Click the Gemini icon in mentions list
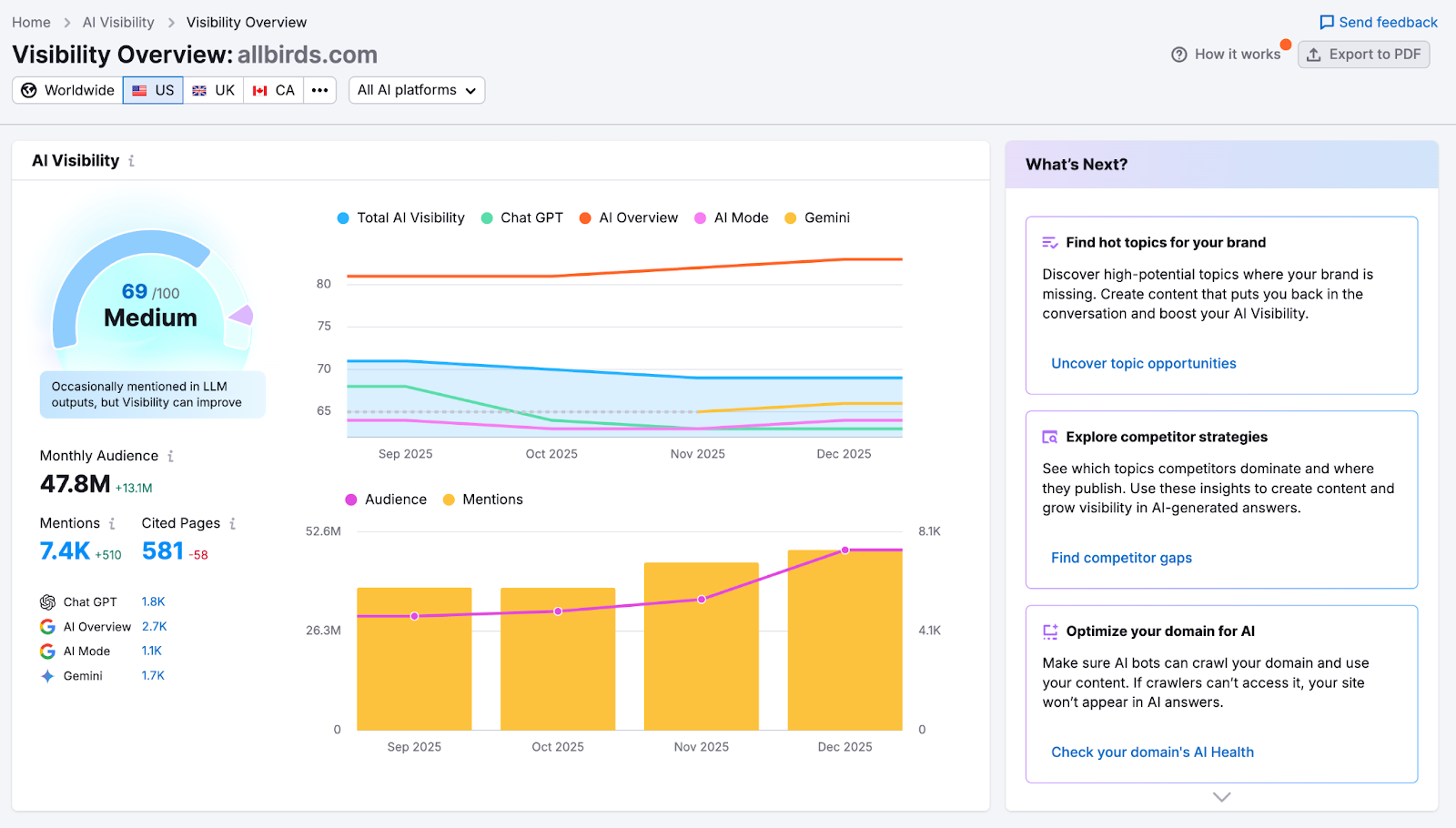1456x828 pixels. [x=47, y=675]
